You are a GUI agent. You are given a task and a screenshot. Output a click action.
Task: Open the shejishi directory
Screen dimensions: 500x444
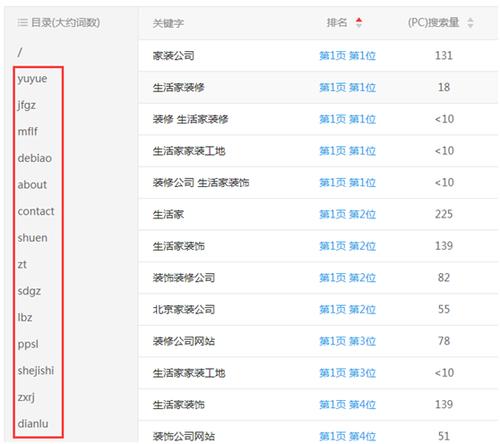pos(36,370)
